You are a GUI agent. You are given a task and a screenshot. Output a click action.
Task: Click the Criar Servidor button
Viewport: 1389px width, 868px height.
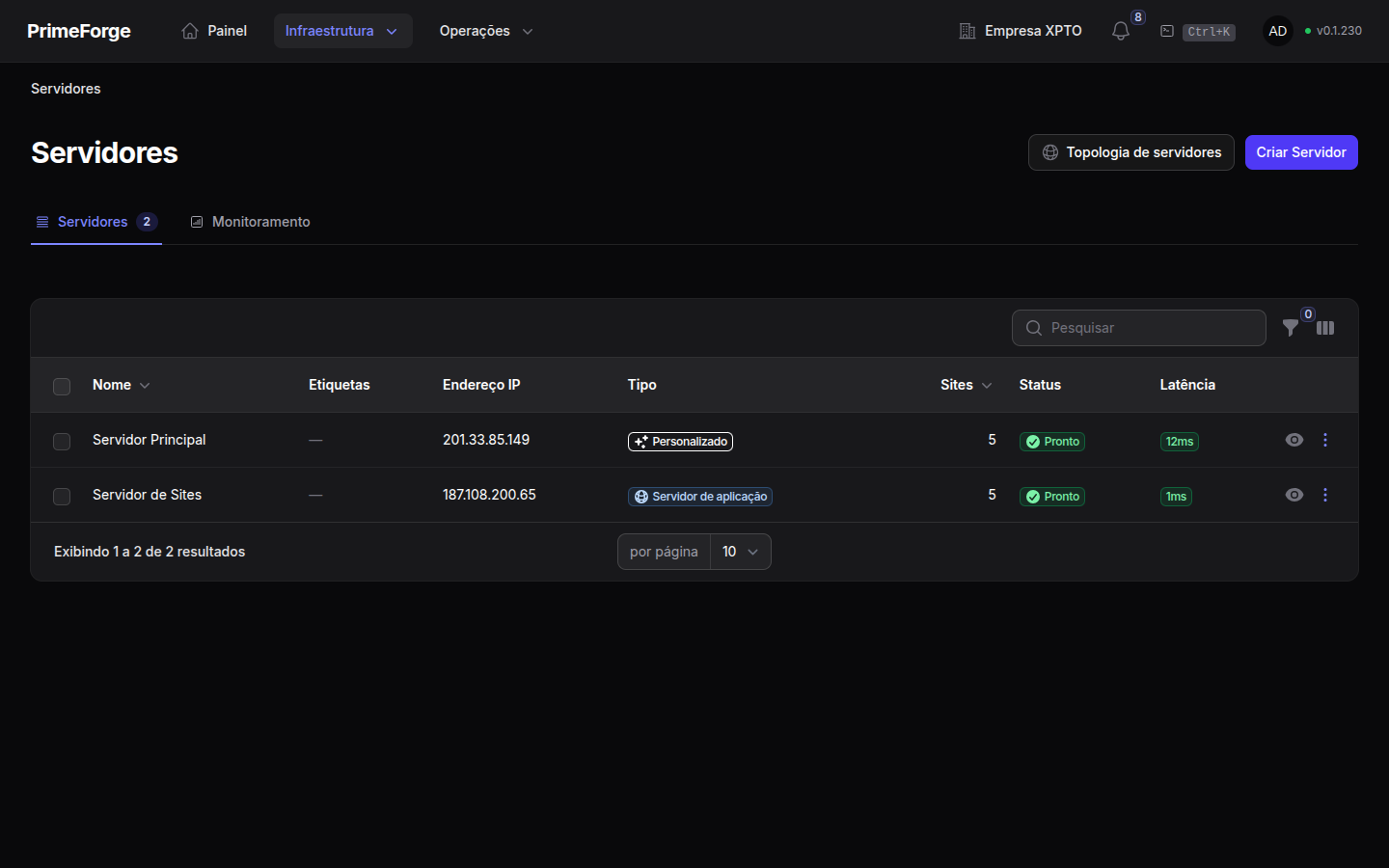1301,152
